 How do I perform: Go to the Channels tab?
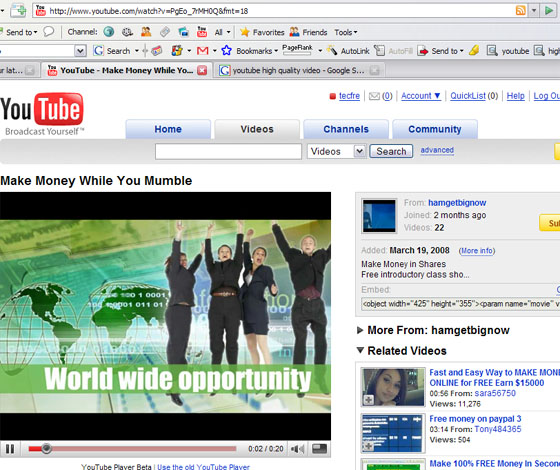(x=346, y=129)
